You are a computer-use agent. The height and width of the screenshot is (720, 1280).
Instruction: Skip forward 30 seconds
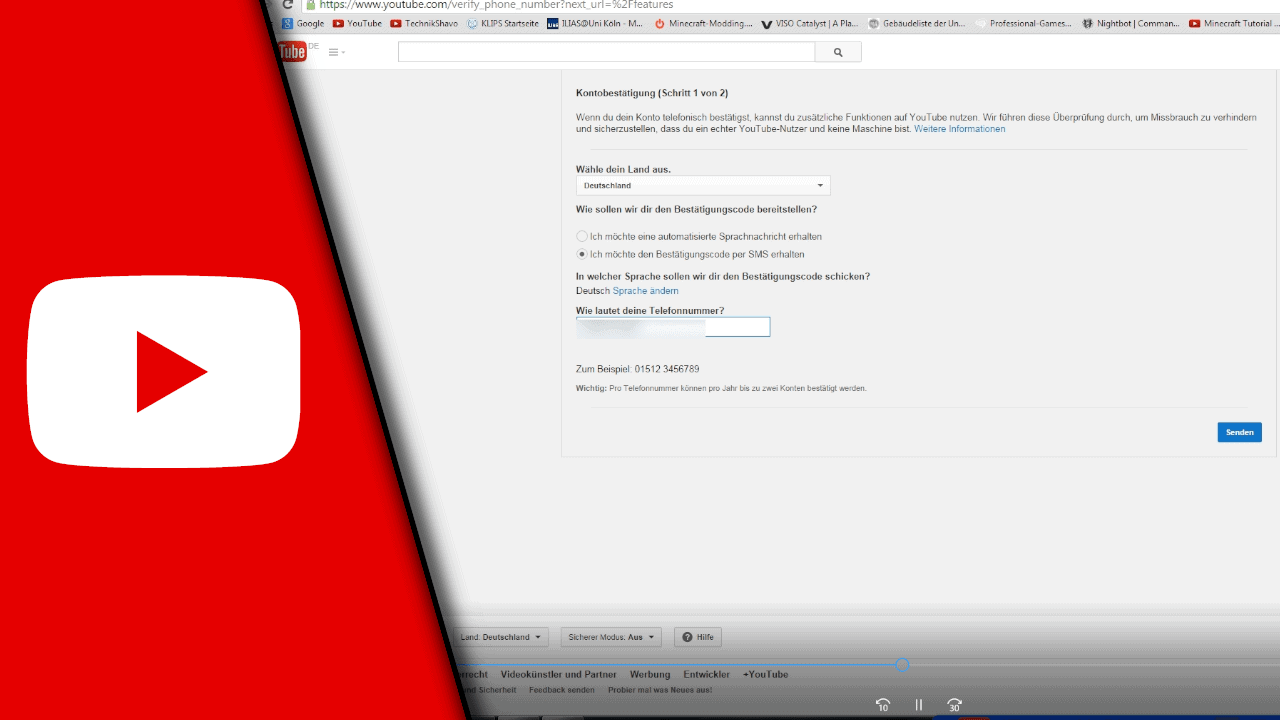[x=954, y=705]
